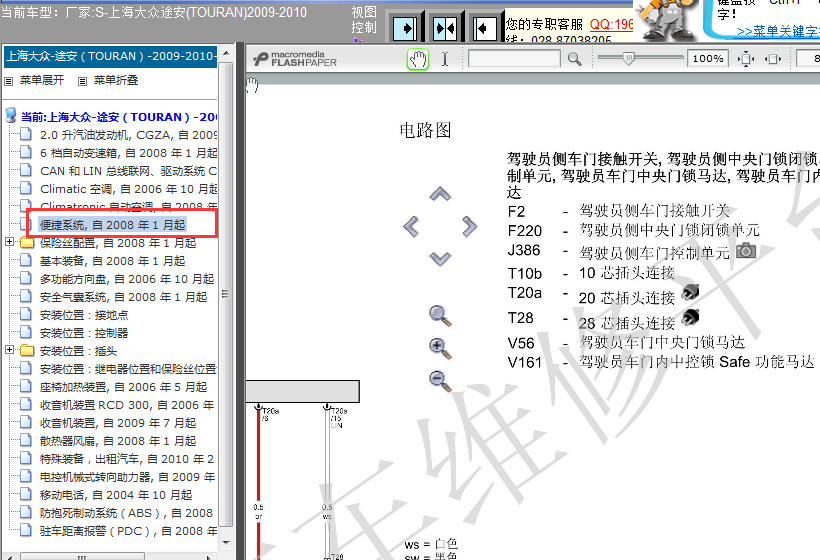The width and height of the screenshot is (820, 560).
Task: Select the hand pan tool in FlashPaper toolbar
Action: point(418,59)
